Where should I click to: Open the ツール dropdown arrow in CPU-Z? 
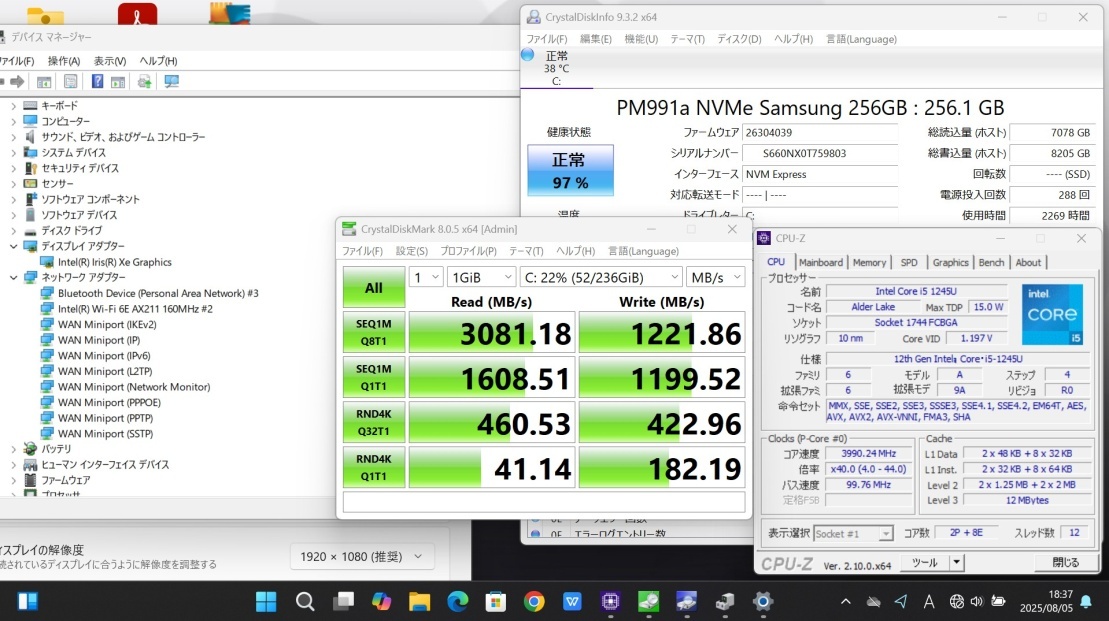click(956, 562)
